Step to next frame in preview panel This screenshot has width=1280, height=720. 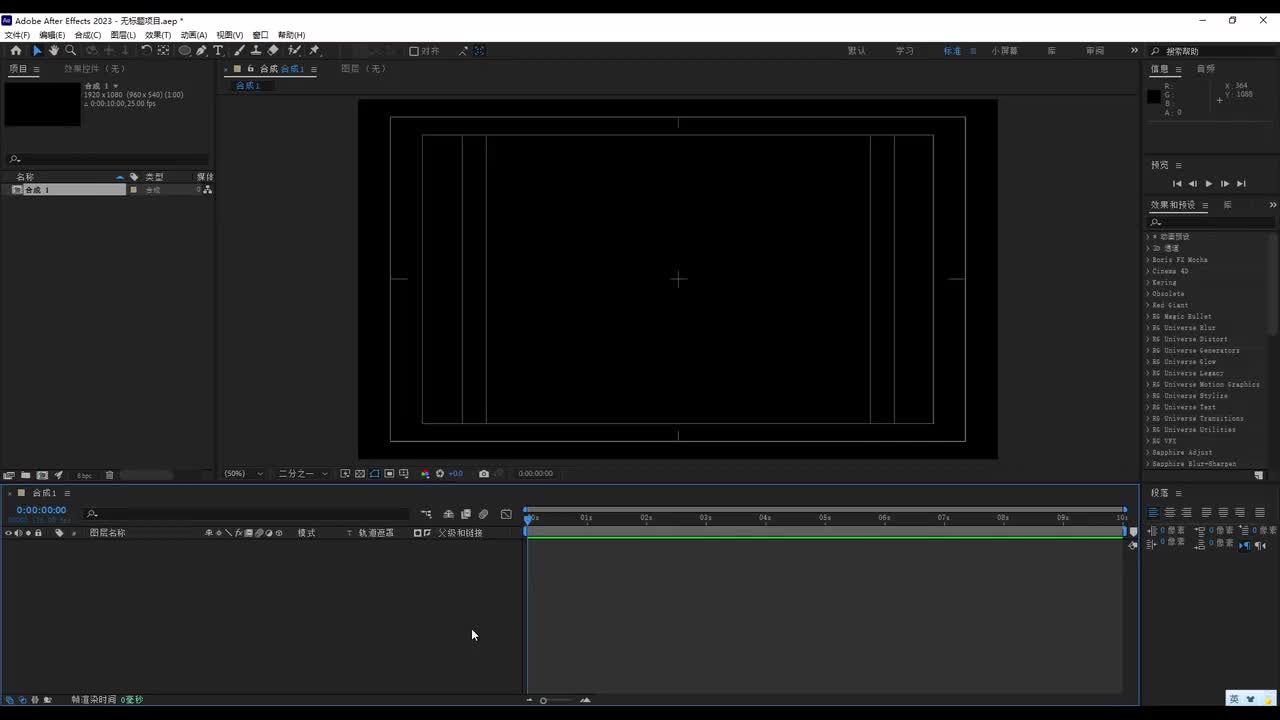[x=1225, y=184]
